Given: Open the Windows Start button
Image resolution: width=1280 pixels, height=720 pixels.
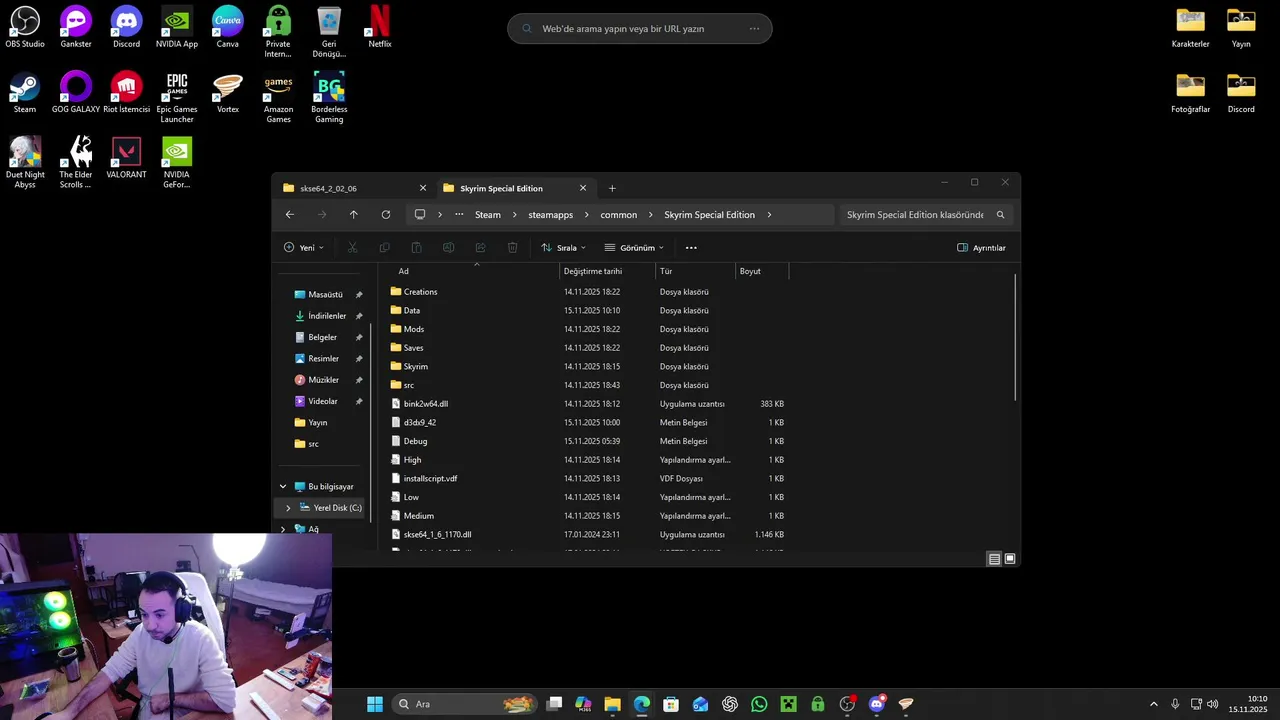Looking at the screenshot, I should [x=375, y=704].
